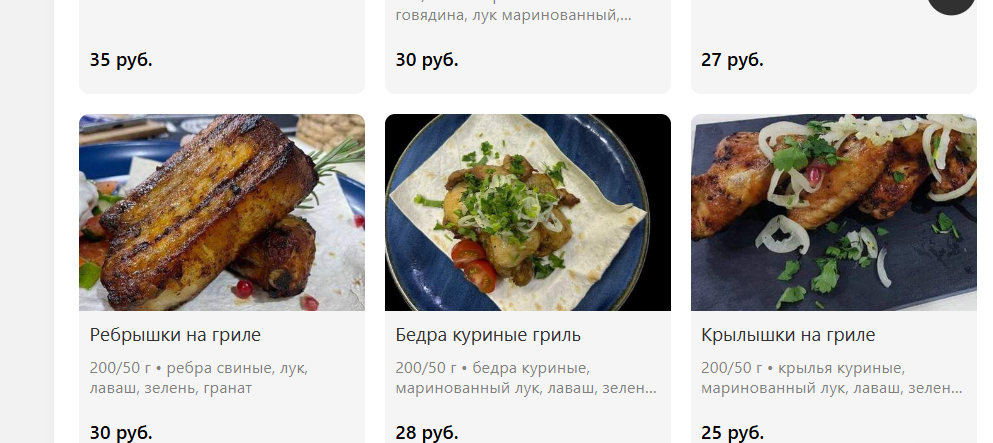
Task: Click the ребра свиные ingredients description
Action: click(199, 378)
